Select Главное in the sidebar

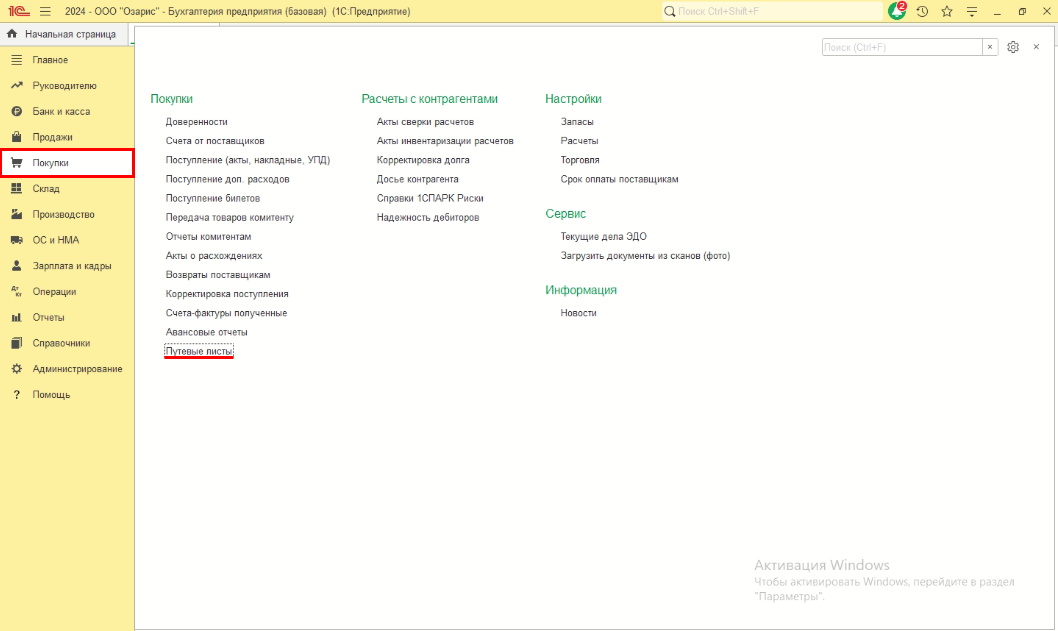pyautogui.click(x=50, y=60)
